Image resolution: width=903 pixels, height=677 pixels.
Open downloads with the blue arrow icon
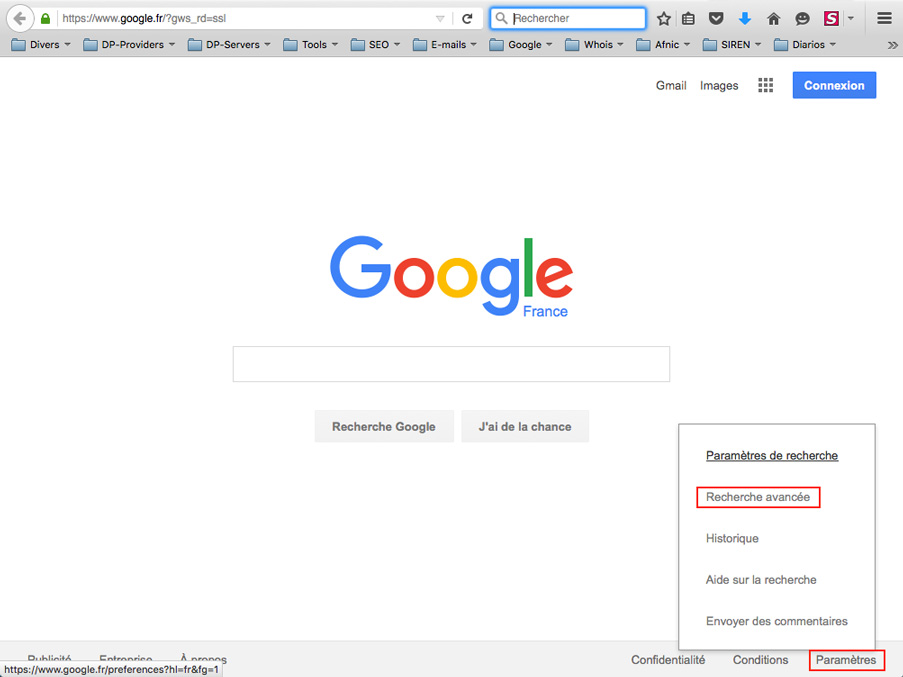click(745, 18)
